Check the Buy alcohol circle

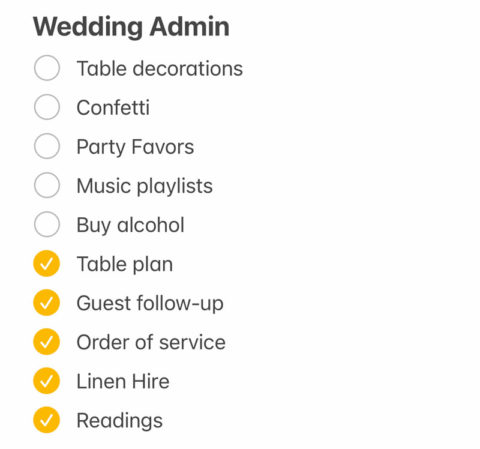[x=47, y=224]
